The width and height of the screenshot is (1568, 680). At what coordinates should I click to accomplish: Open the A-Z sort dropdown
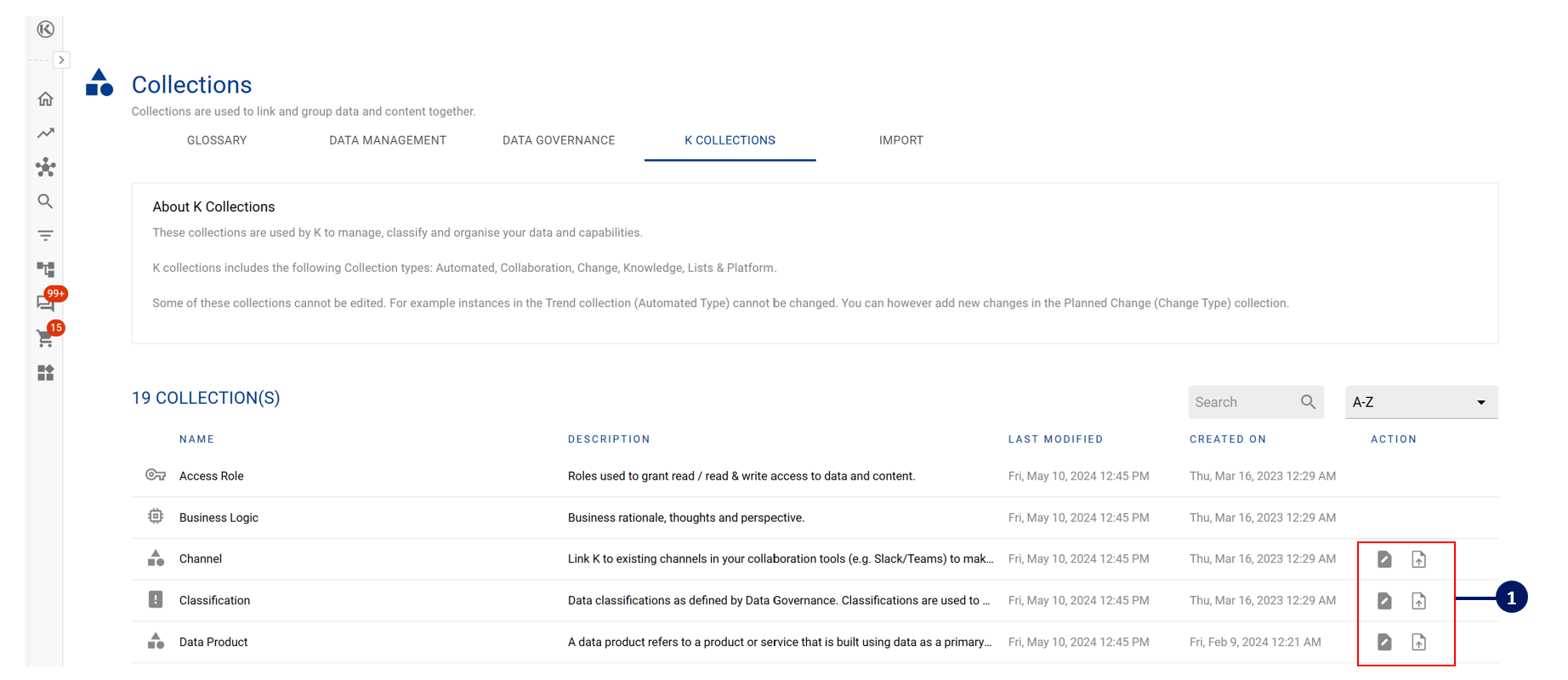coord(1421,402)
